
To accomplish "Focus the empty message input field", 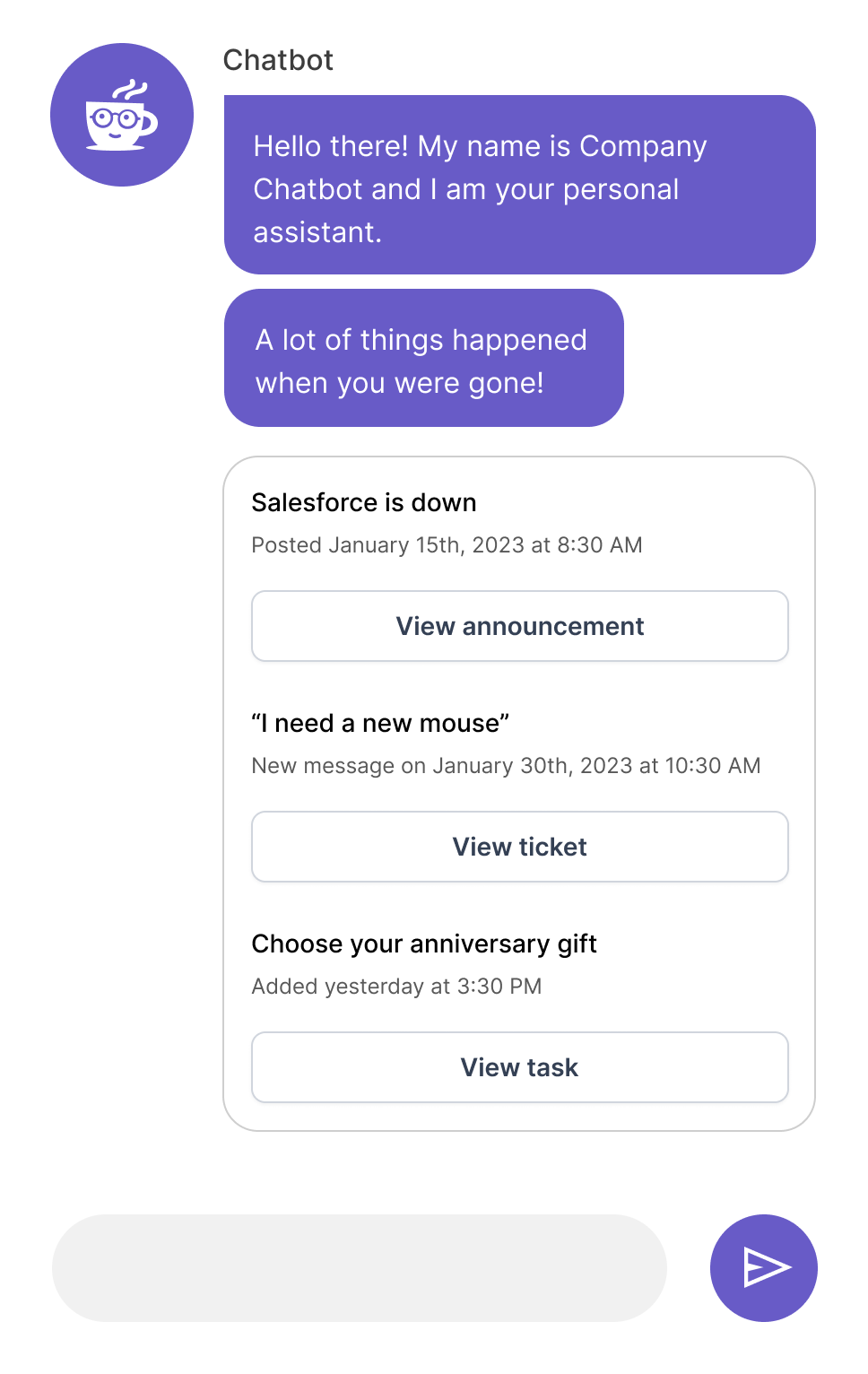I will pos(359,1268).
